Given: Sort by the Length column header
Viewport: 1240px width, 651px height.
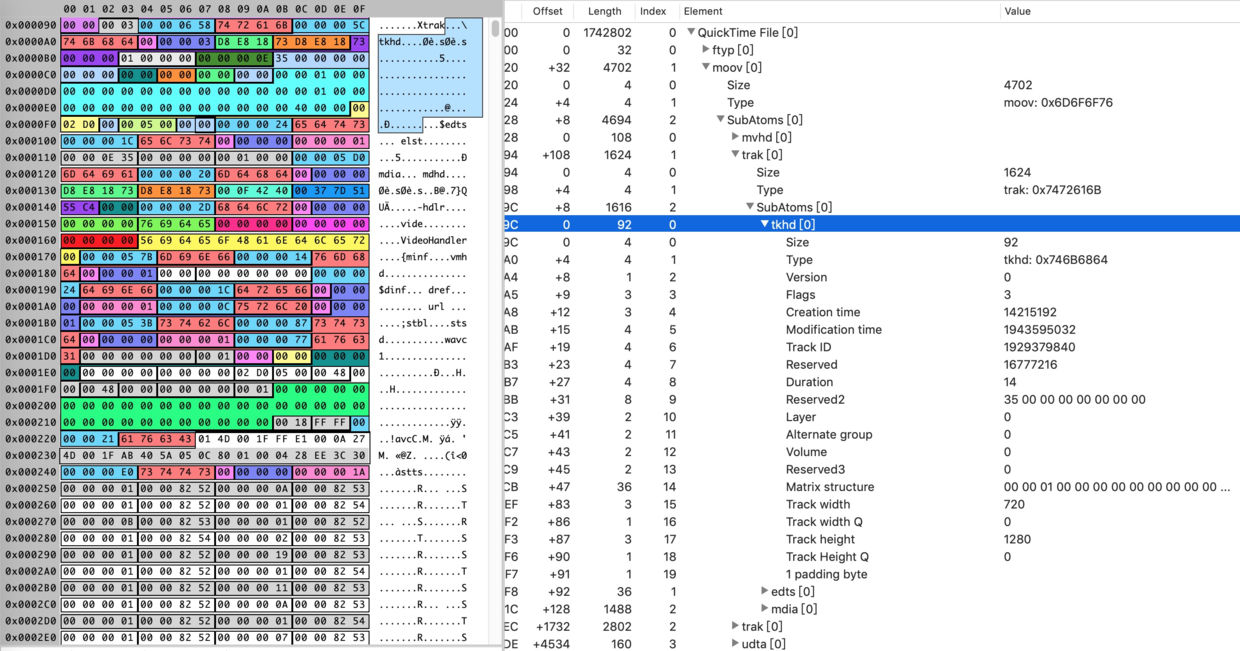Looking at the screenshot, I should 604,11.
